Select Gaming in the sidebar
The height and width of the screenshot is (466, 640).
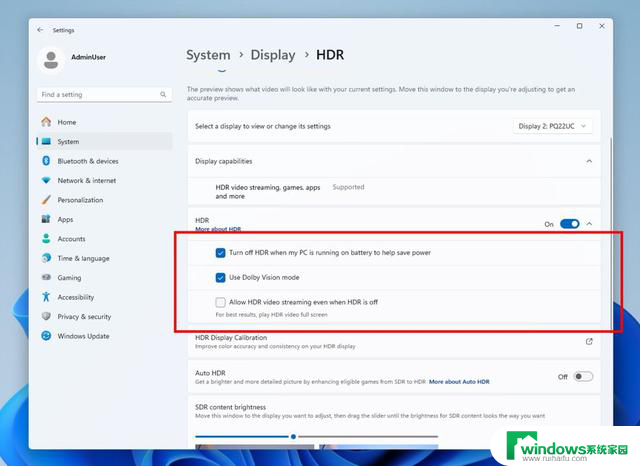point(104,278)
